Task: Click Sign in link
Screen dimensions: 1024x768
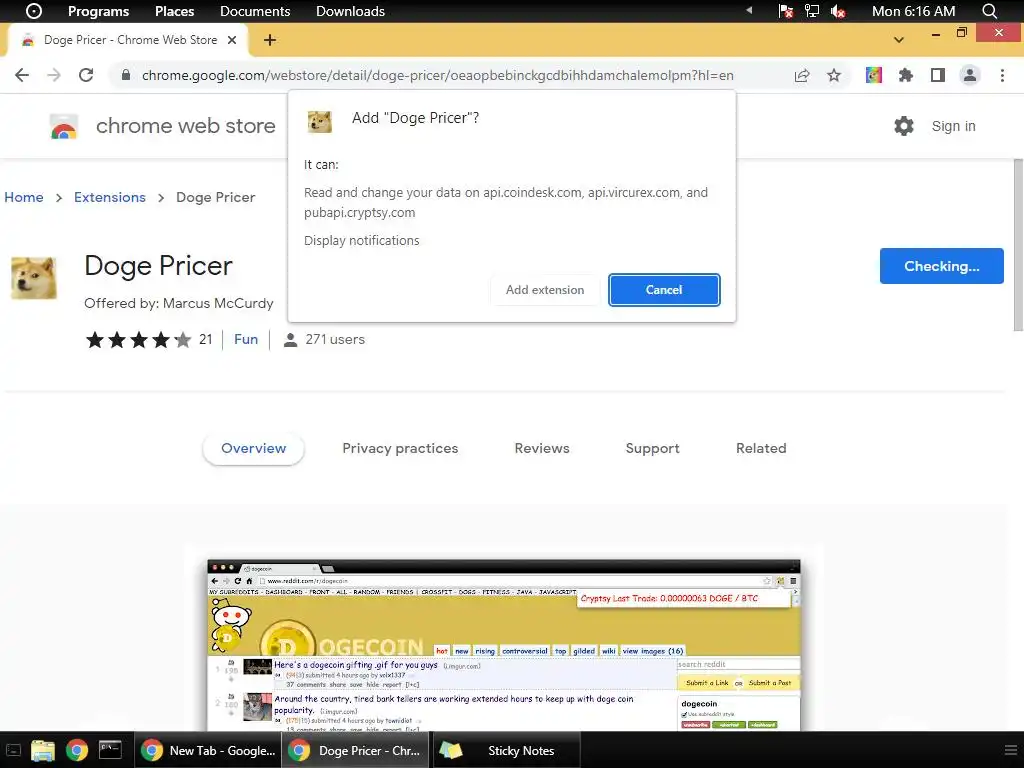Action: 953,126
